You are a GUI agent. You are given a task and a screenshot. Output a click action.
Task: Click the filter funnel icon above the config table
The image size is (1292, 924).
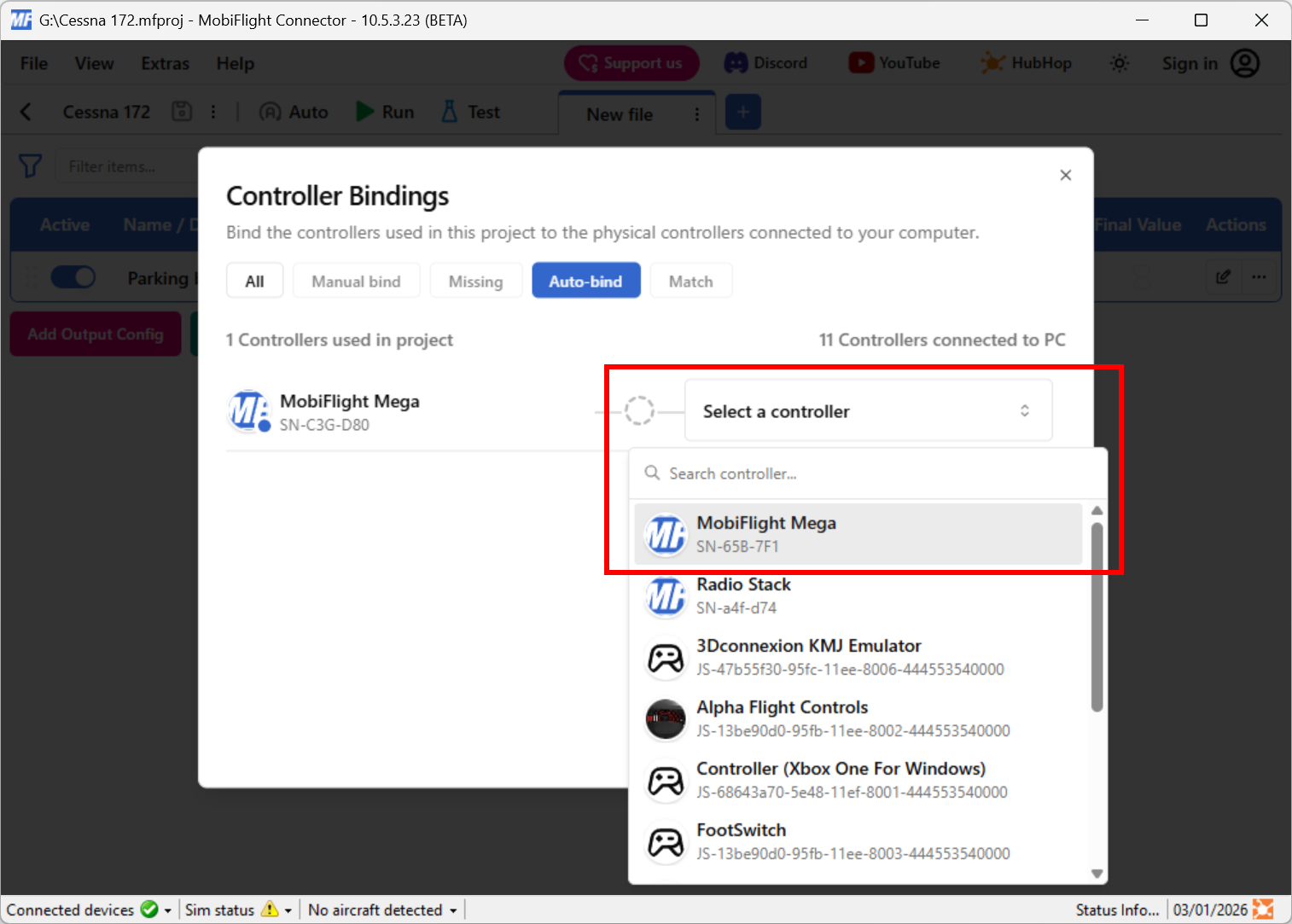[x=30, y=166]
